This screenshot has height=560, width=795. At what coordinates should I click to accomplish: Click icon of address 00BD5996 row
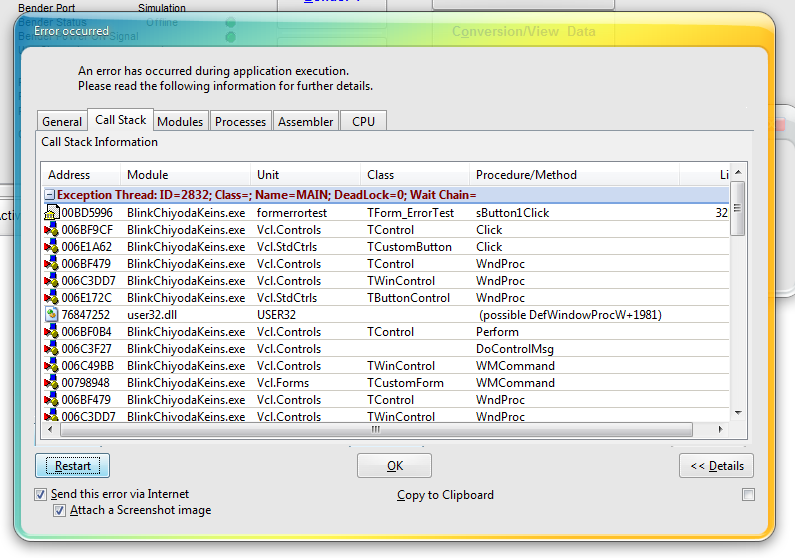[52, 213]
